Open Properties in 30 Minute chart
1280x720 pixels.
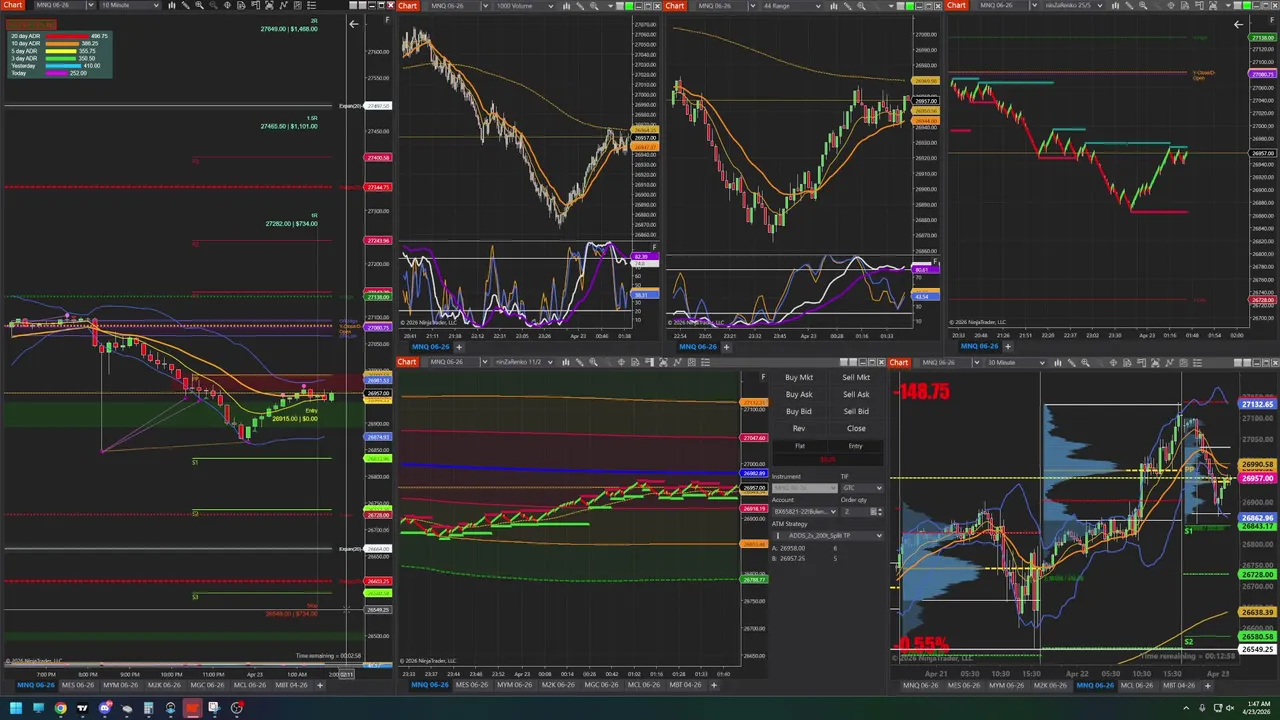coord(1199,362)
